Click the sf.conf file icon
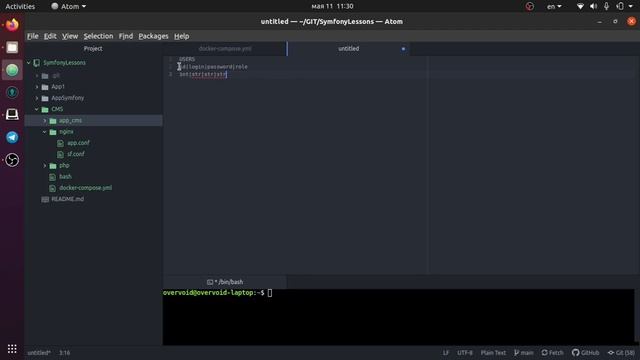 point(60,154)
